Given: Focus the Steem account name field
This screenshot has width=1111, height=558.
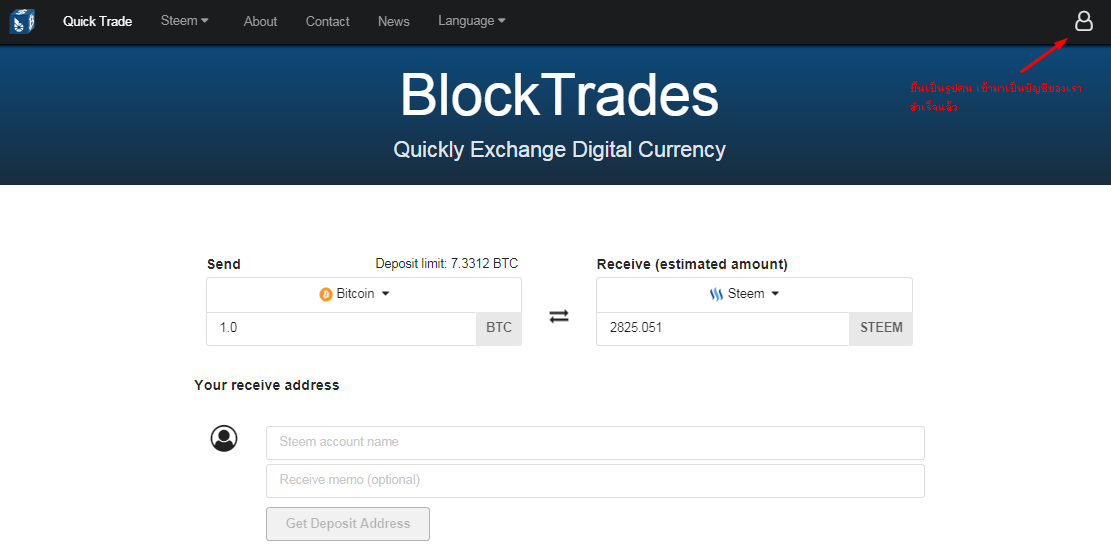Looking at the screenshot, I should coord(595,443).
